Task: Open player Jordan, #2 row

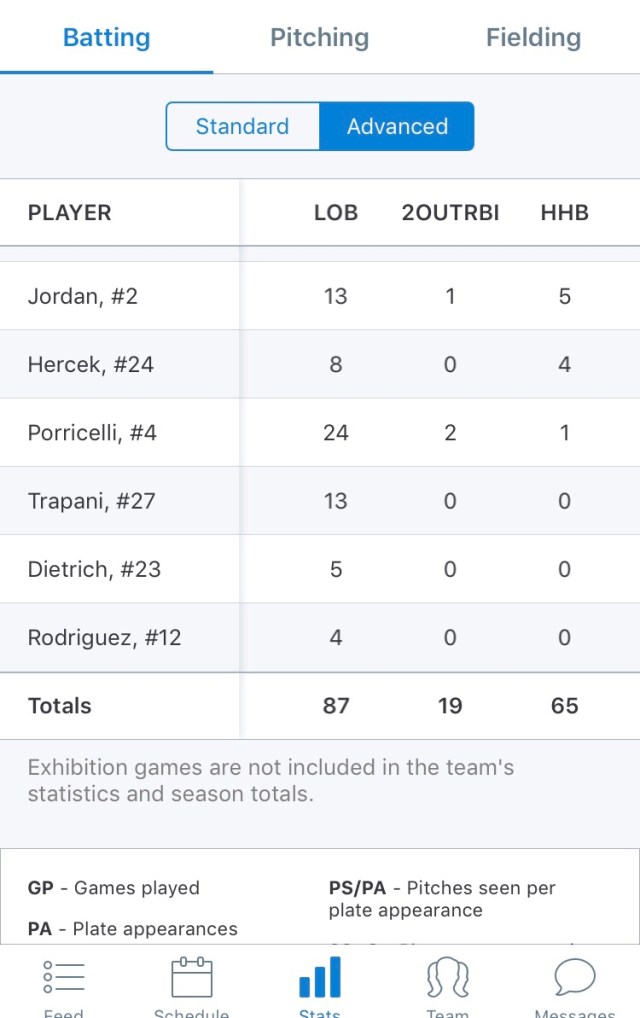Action: (83, 297)
